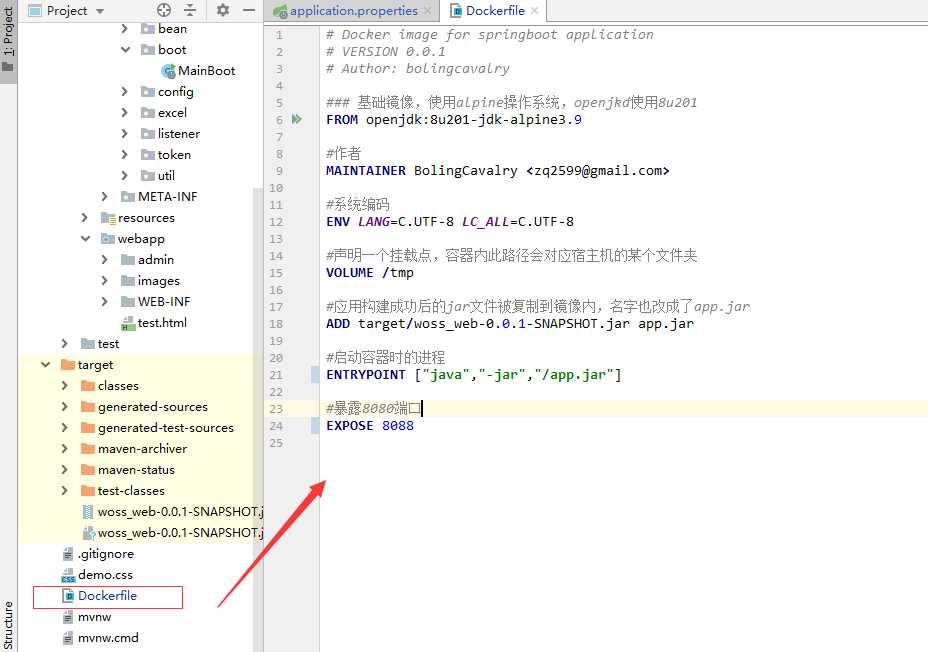Expand the images folder

[x=105, y=280]
